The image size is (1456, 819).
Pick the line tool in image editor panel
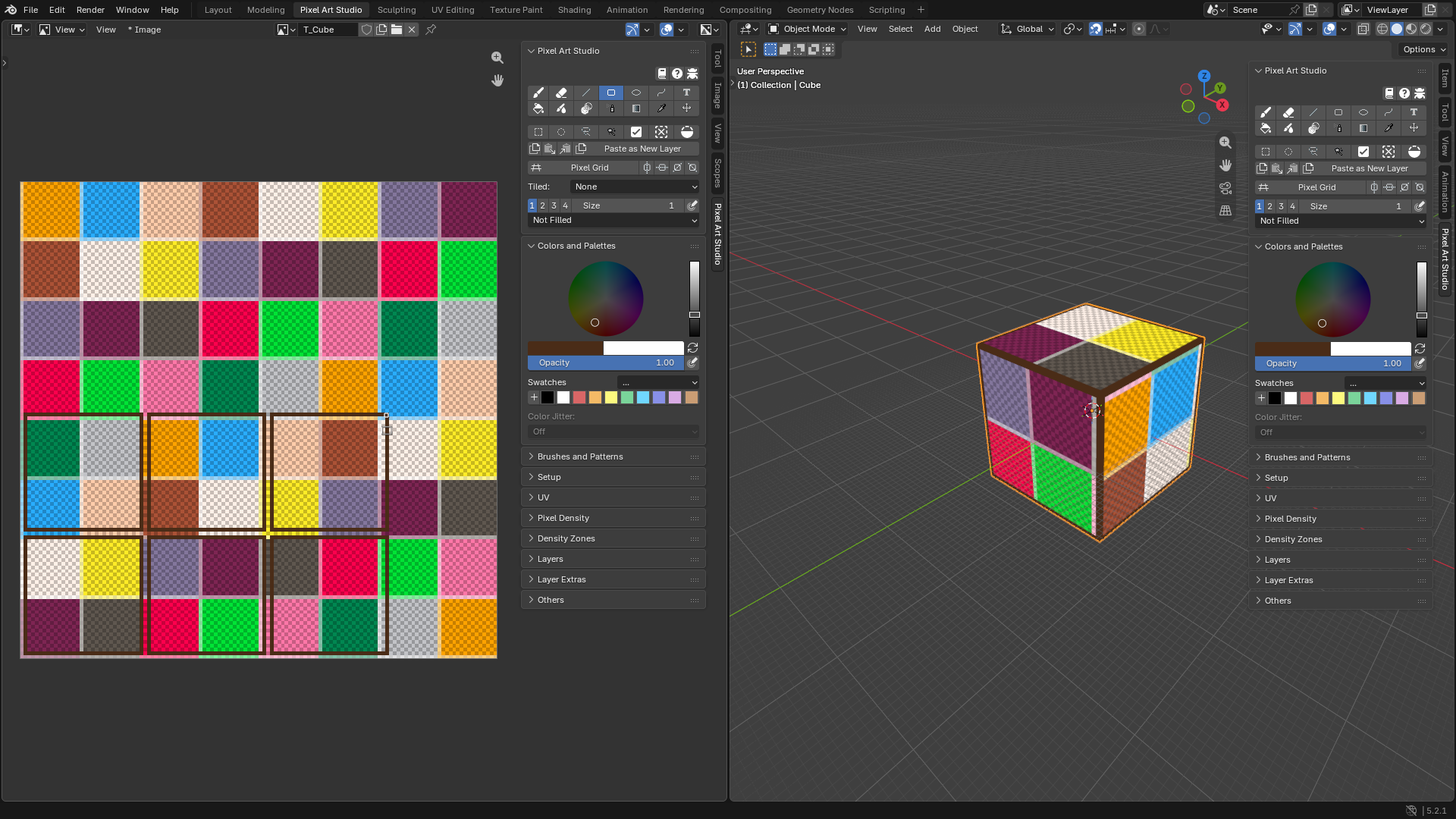point(586,93)
